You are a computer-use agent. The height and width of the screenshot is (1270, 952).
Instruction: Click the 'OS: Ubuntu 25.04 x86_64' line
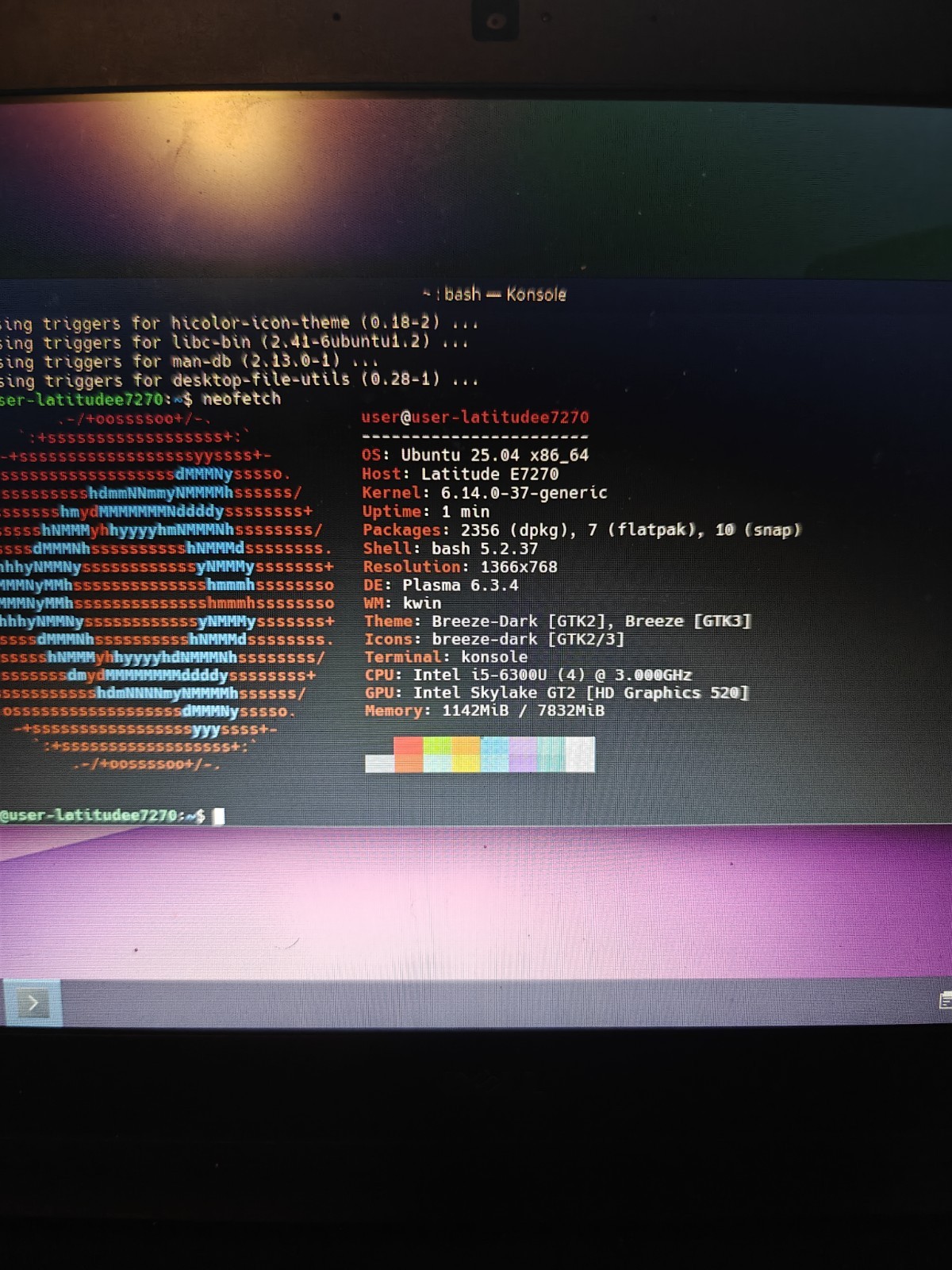coord(474,455)
